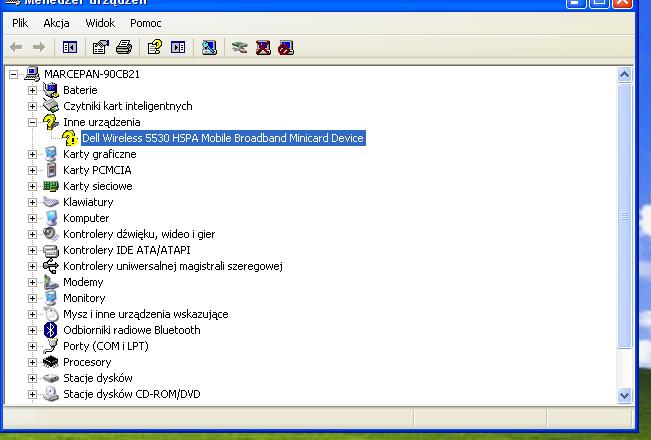The image size is (651, 440).
Task: Expand Mysz i inne urządzenia wskazujące
Action: 32,314
